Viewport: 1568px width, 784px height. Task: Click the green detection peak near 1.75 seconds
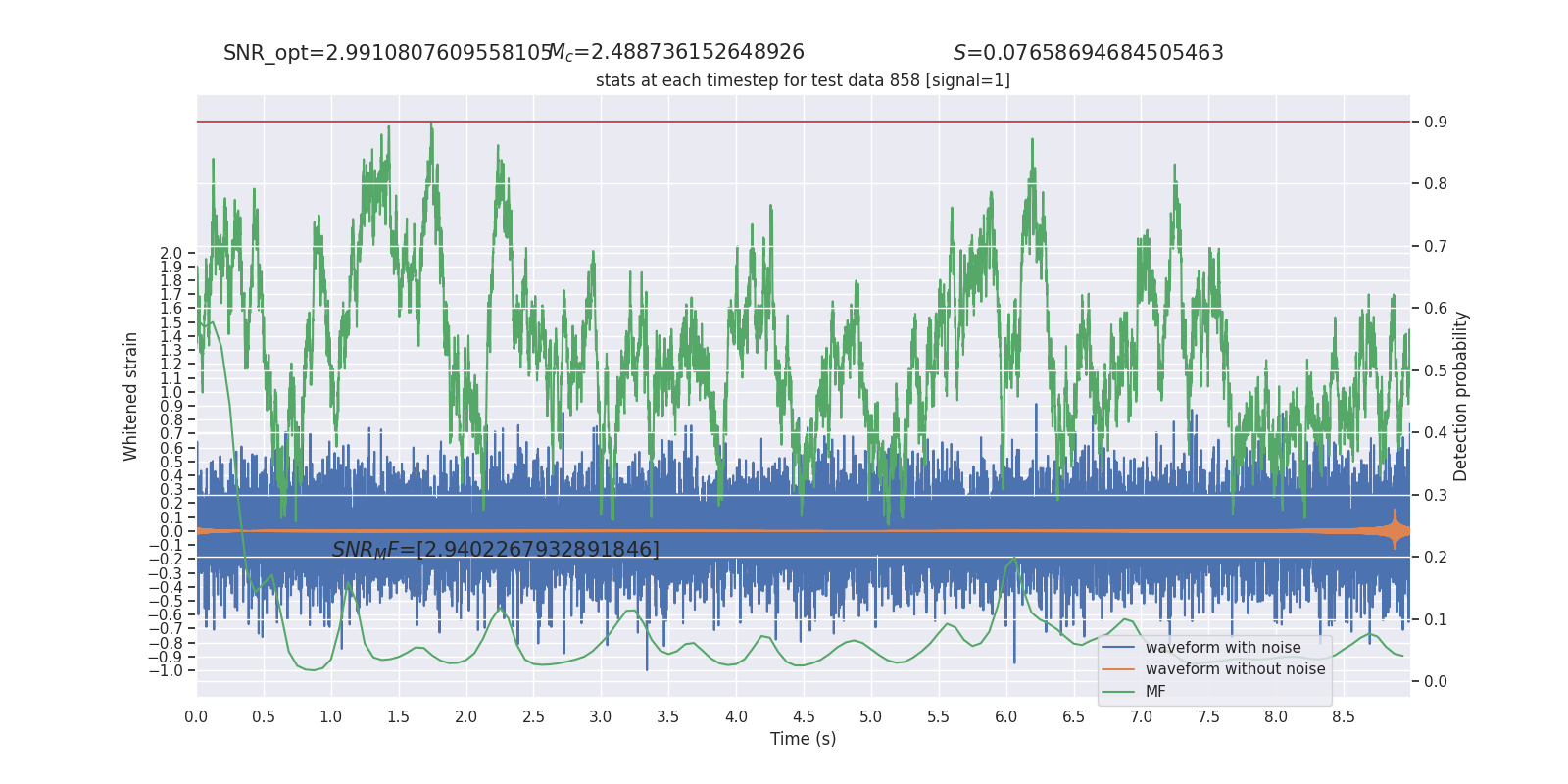coord(431,127)
